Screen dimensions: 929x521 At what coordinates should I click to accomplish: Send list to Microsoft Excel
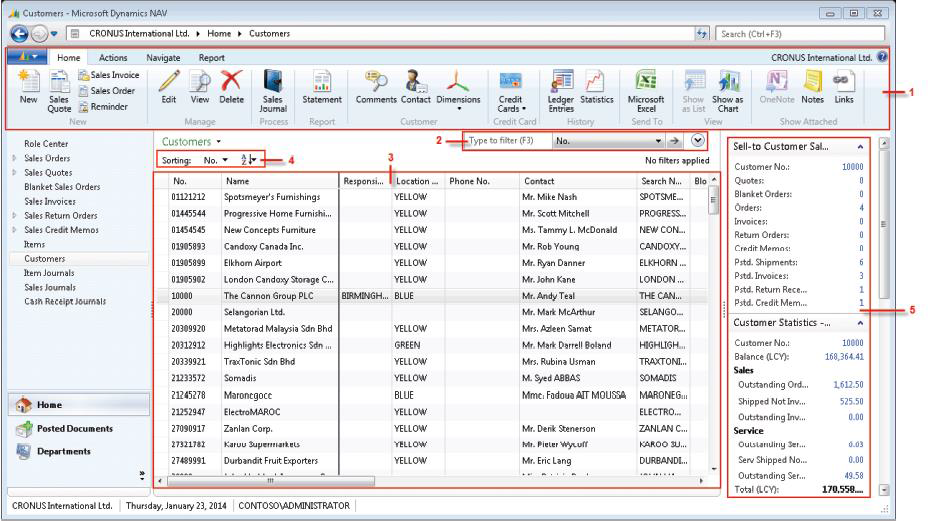pyautogui.click(x=646, y=91)
